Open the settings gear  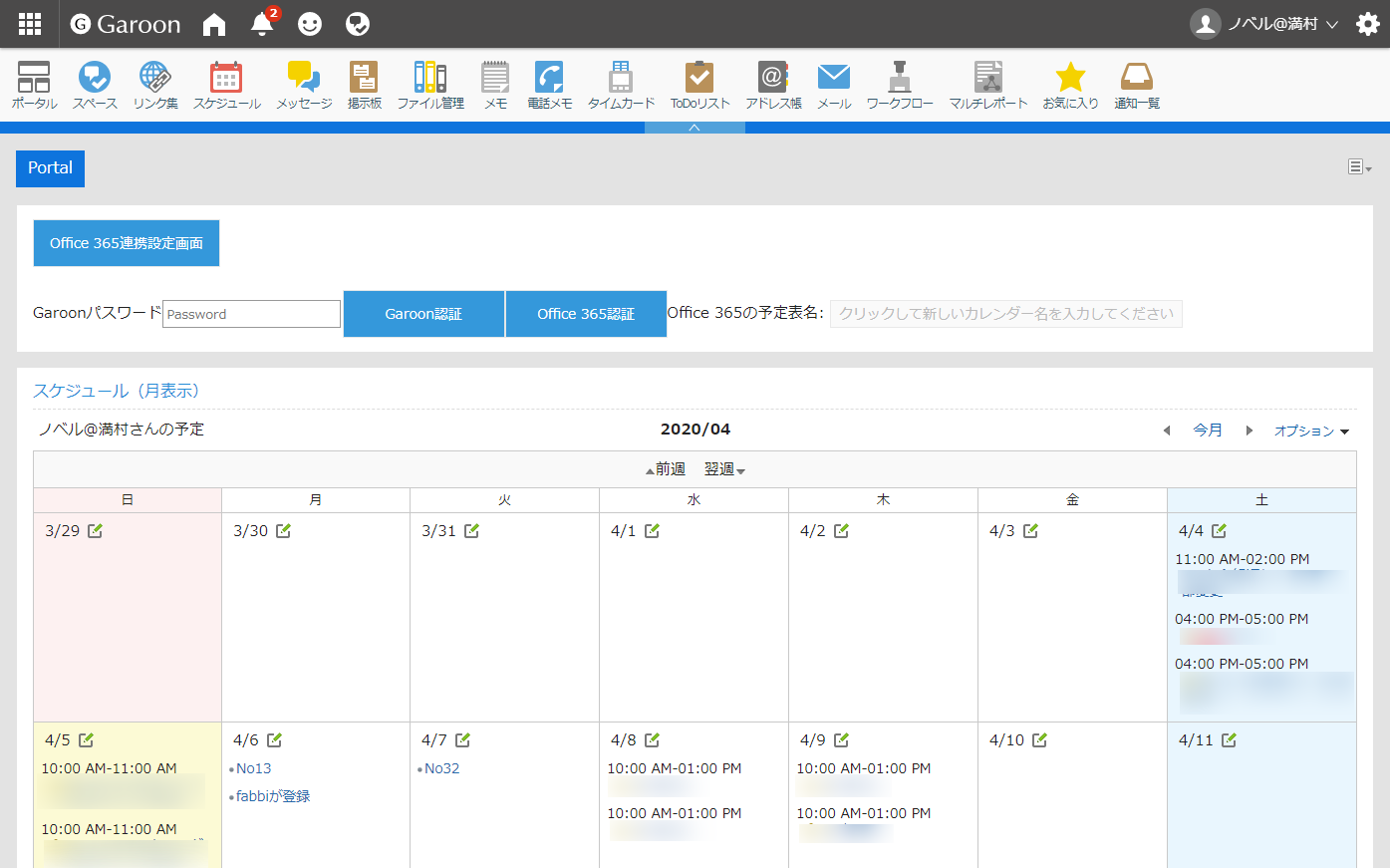[1368, 24]
